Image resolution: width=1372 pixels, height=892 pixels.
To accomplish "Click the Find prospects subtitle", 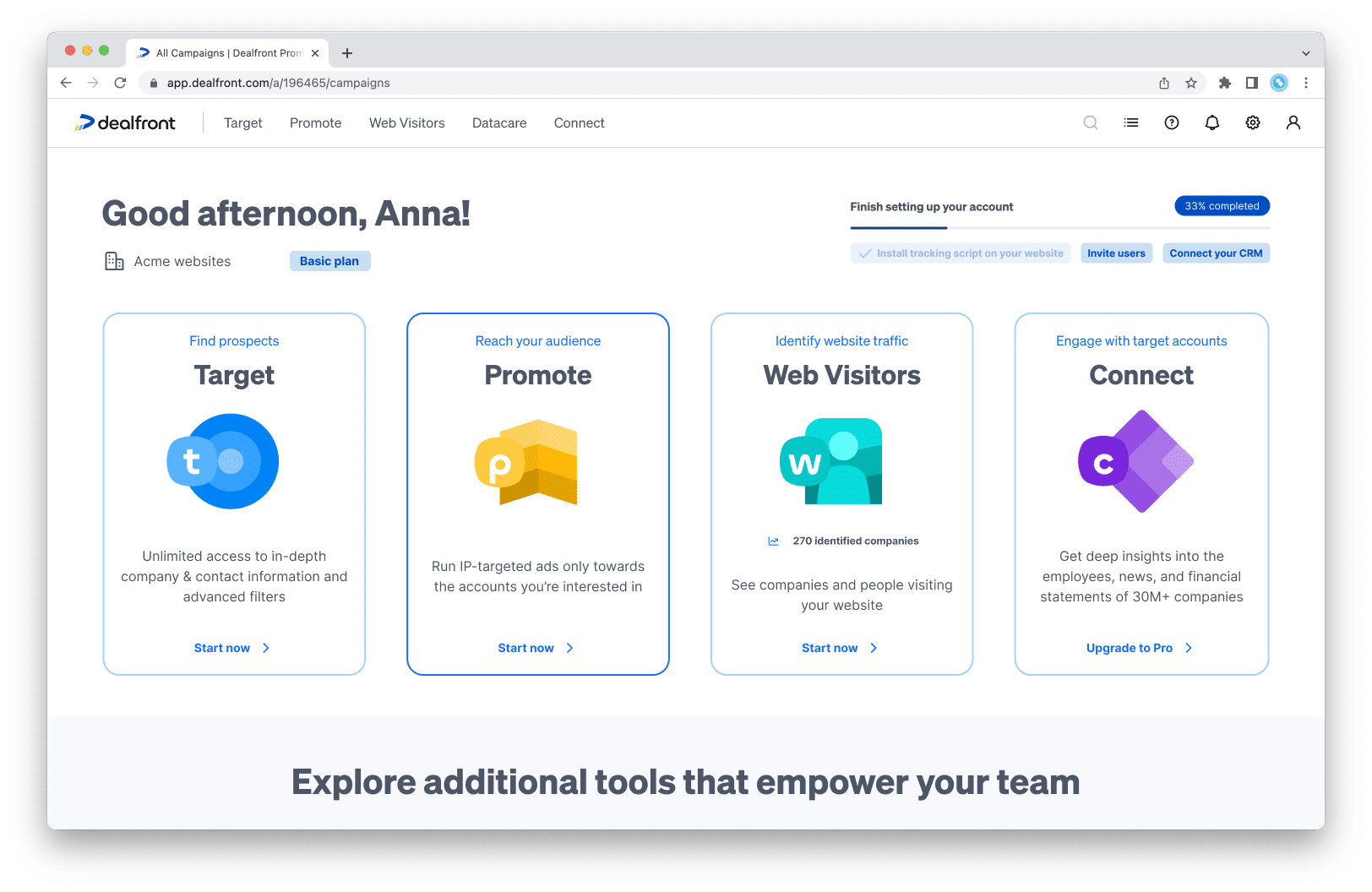I will click(234, 341).
